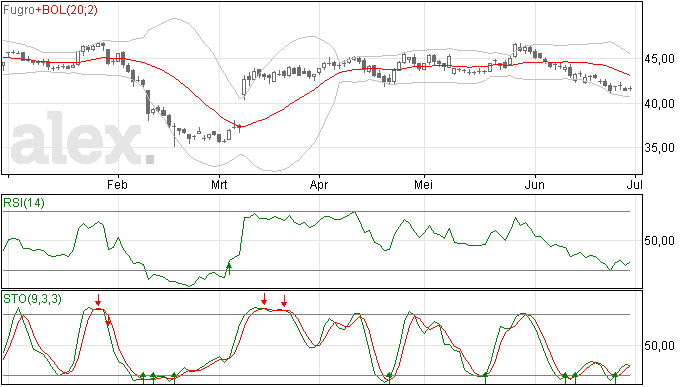690x387 pixels.
Task: Click the green buy arrow in RSI panel
Action: (229, 269)
